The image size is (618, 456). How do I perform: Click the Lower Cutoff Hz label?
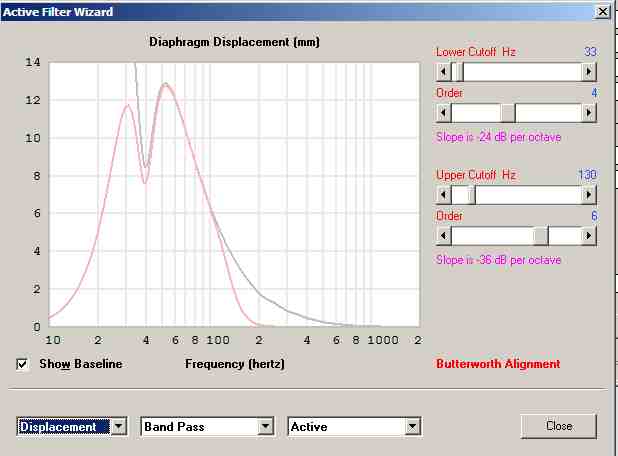(476, 52)
